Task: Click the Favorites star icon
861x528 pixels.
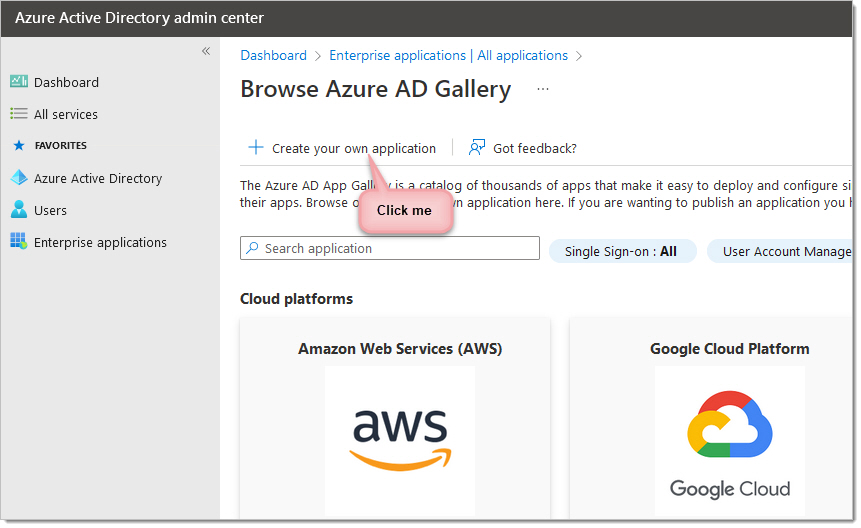Action: tap(18, 146)
